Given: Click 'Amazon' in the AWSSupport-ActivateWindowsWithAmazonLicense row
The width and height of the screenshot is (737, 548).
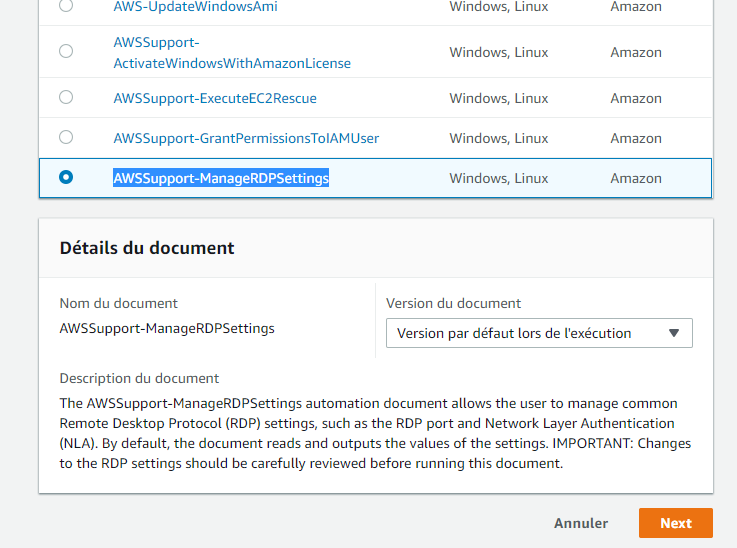Looking at the screenshot, I should point(636,52).
